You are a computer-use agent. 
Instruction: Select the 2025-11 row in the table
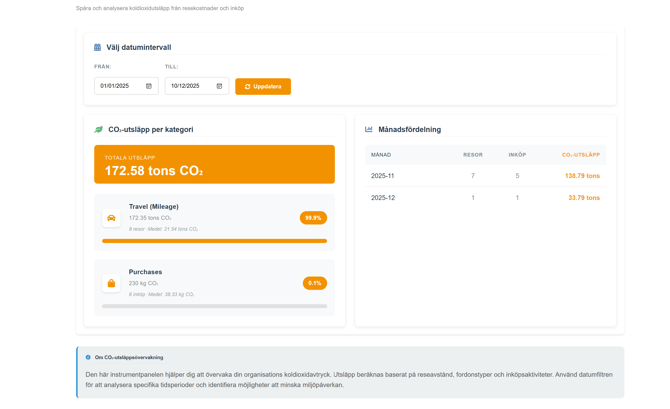tap(484, 176)
